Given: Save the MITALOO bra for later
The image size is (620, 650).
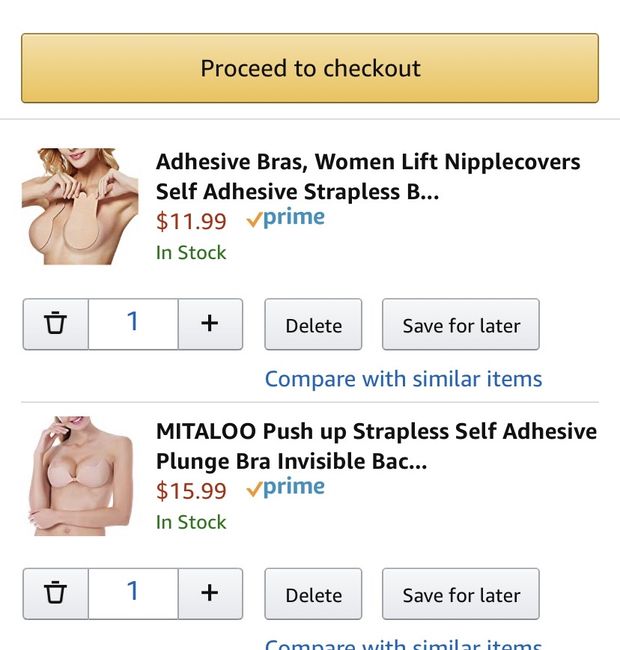Looking at the screenshot, I should coord(461,594).
